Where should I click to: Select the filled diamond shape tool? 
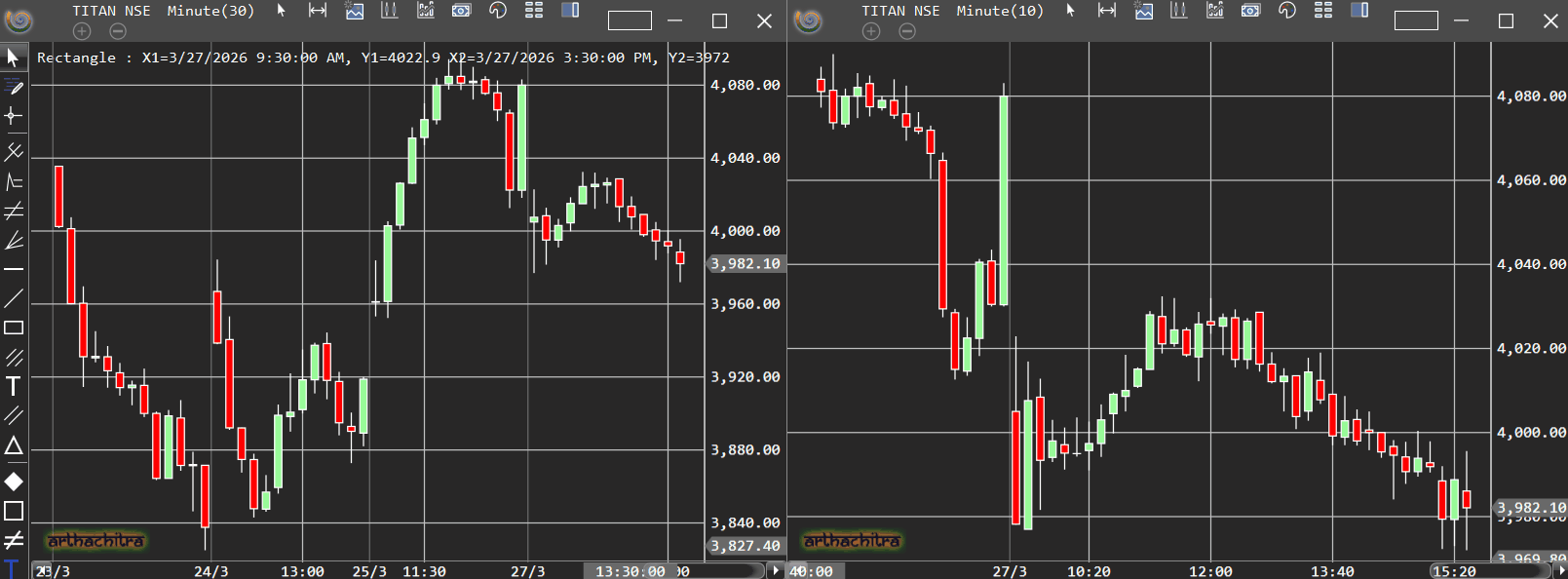click(14, 482)
